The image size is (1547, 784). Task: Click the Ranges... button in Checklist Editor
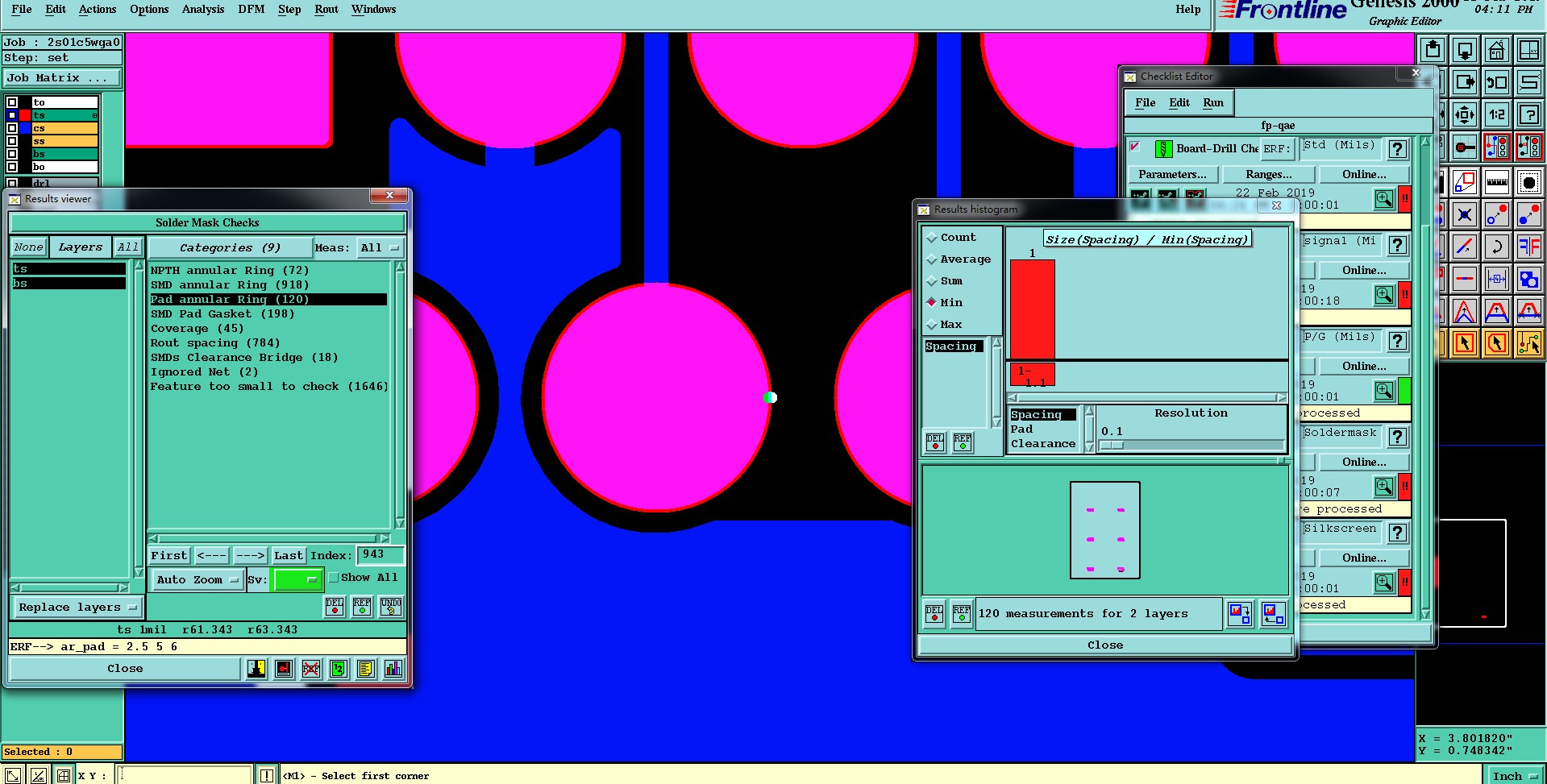1269,175
